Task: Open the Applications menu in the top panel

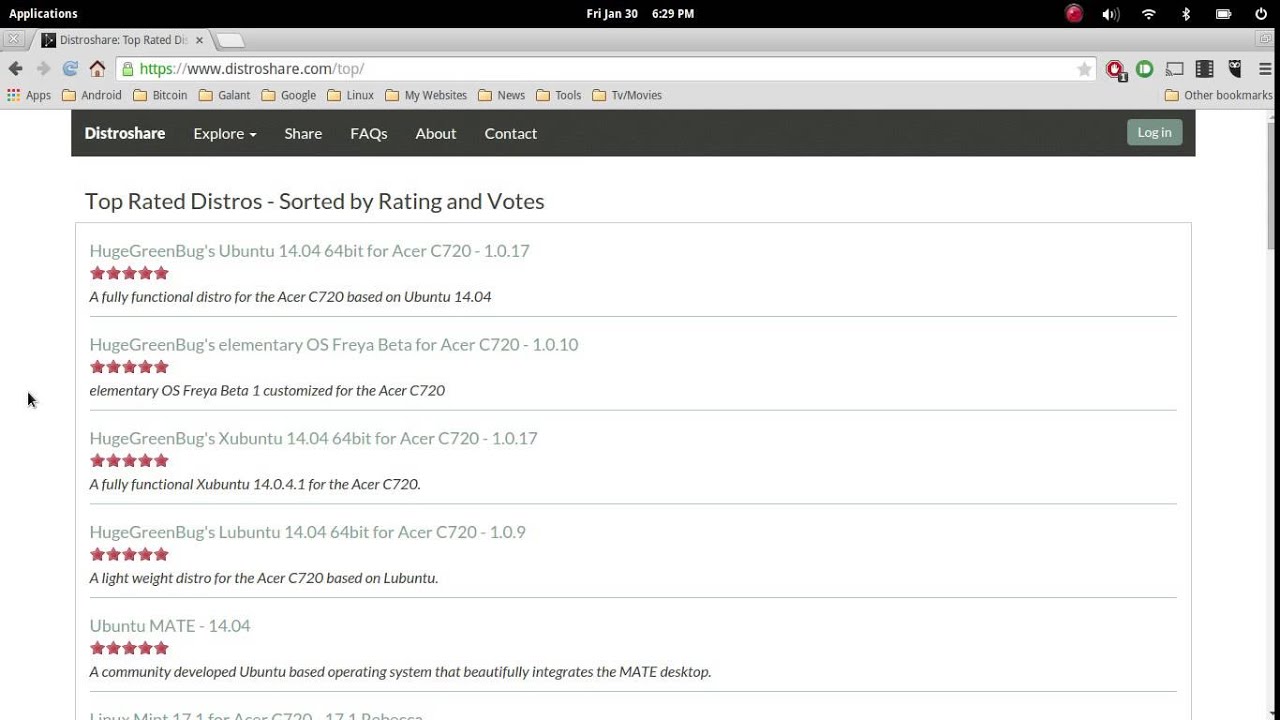Action: [43, 14]
